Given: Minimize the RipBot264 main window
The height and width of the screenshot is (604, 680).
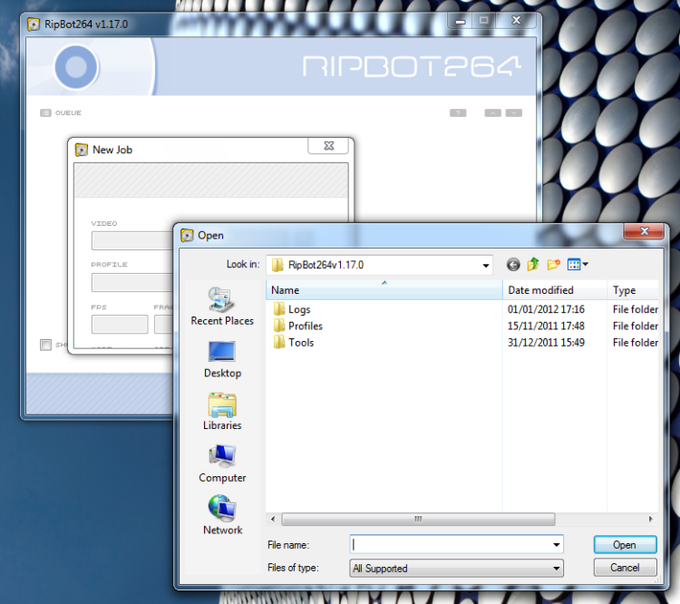Looking at the screenshot, I should (460, 20).
